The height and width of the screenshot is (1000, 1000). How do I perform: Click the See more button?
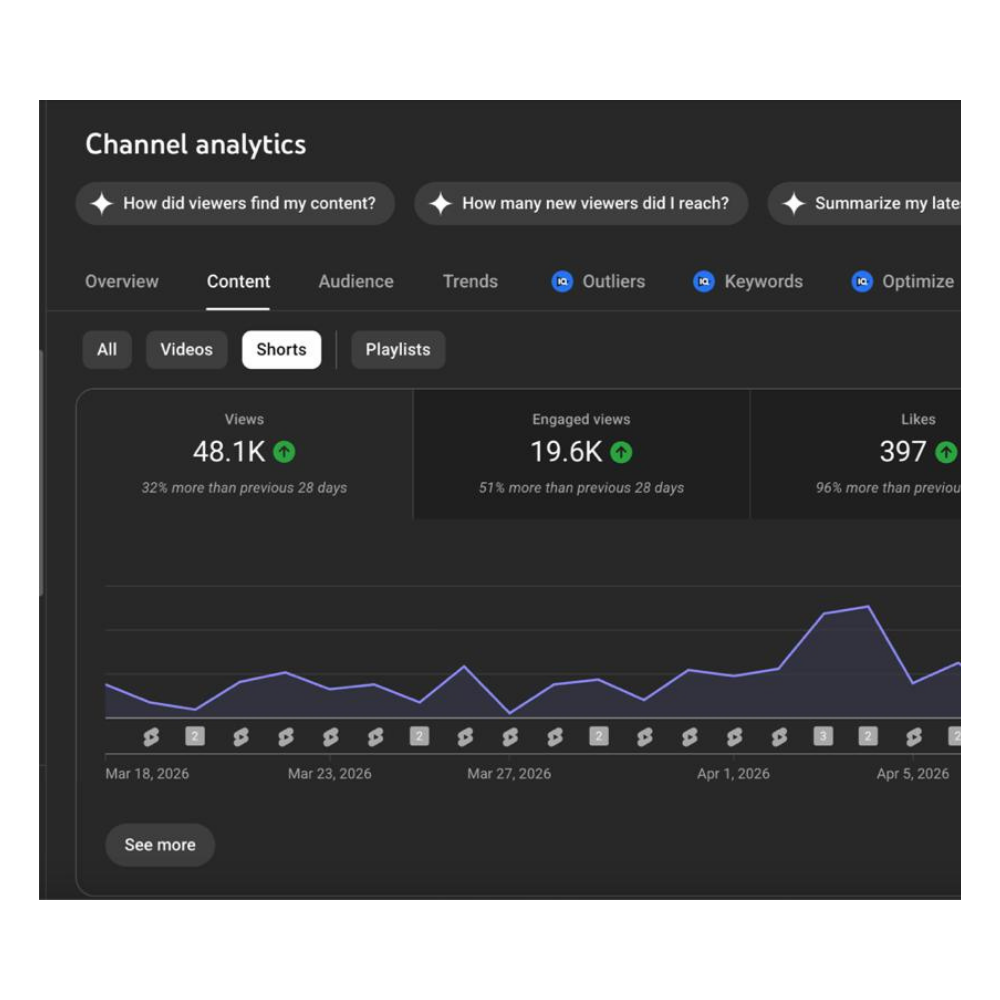160,845
